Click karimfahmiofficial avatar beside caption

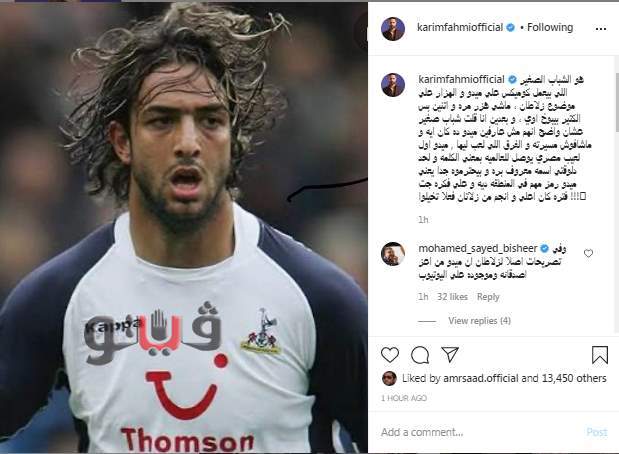click(393, 84)
